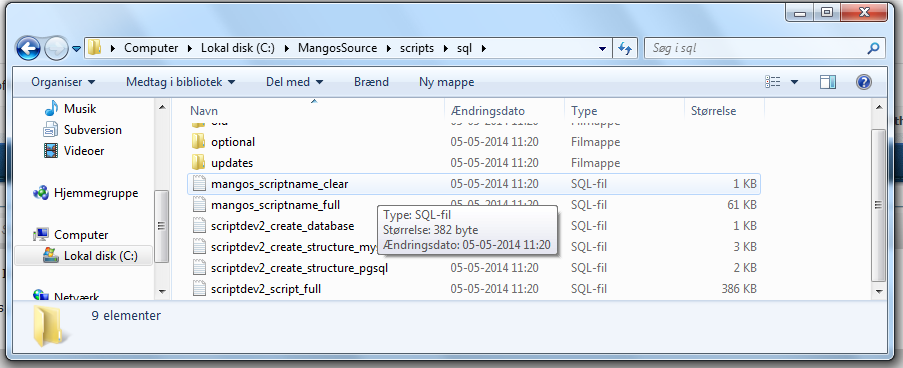The image size is (903, 368).
Task: Open the Organiser menu
Action: pyautogui.click(x=63, y=82)
